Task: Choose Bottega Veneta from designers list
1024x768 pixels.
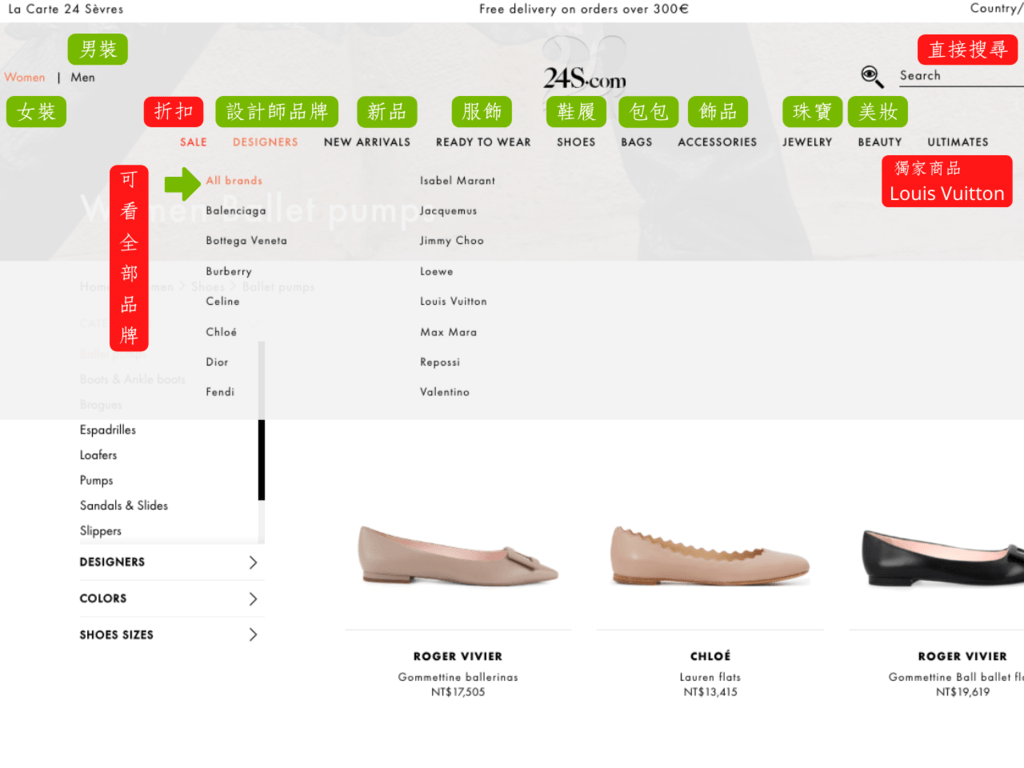Action: 246,240
